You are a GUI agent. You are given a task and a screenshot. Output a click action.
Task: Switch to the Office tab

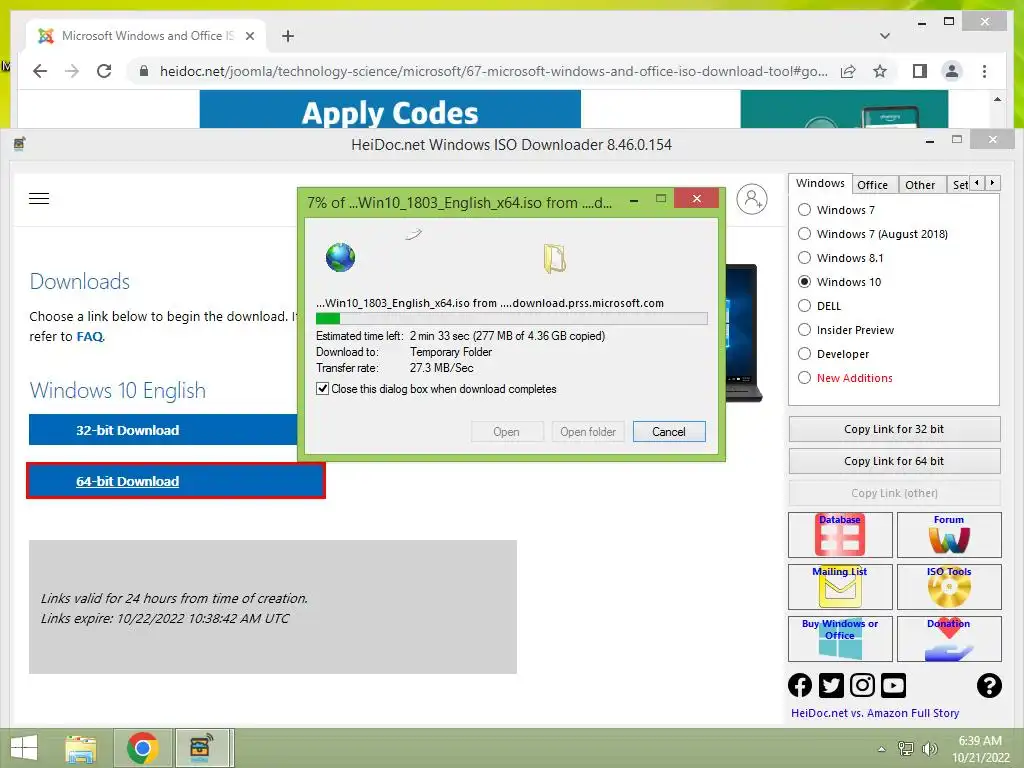(x=872, y=185)
